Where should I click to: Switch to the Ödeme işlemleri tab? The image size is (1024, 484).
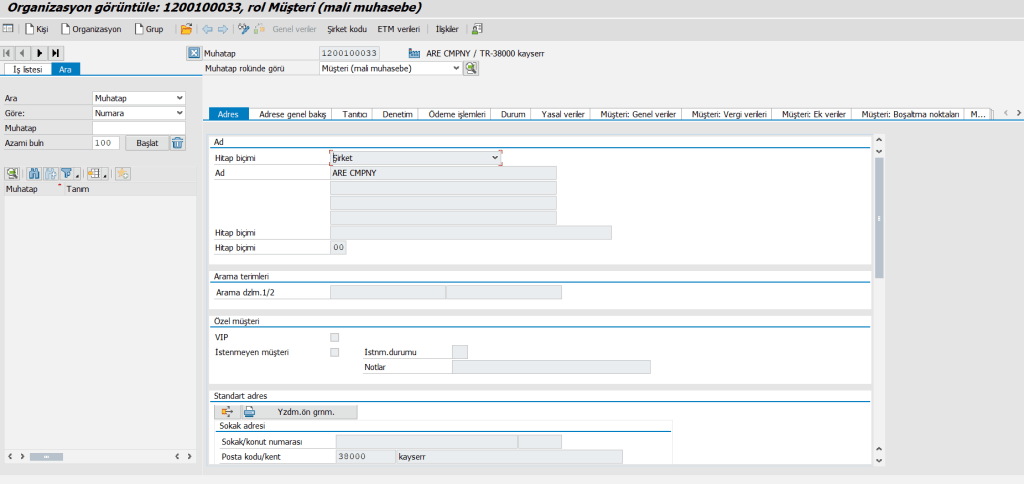click(x=456, y=115)
